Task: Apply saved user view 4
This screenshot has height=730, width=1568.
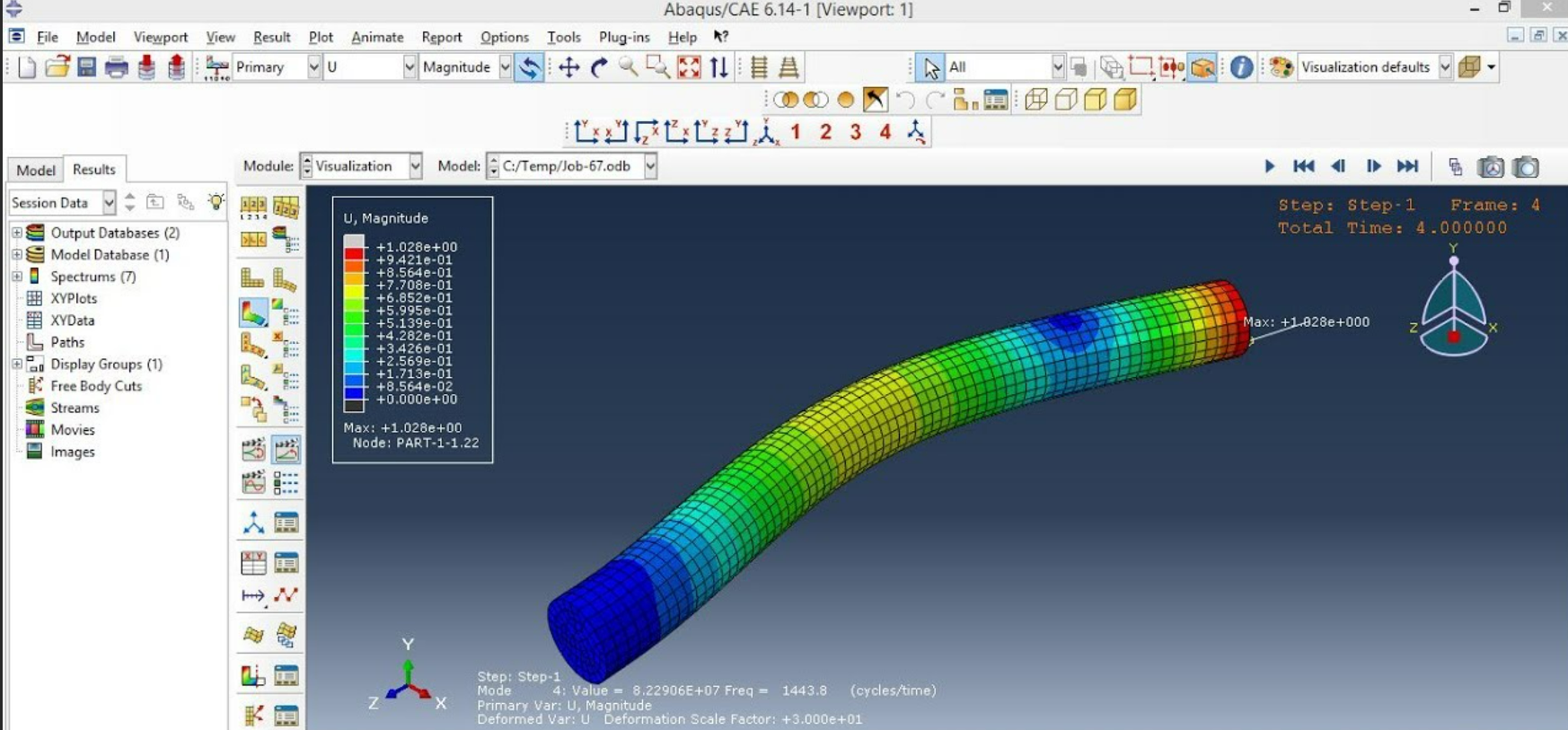Action: click(885, 132)
